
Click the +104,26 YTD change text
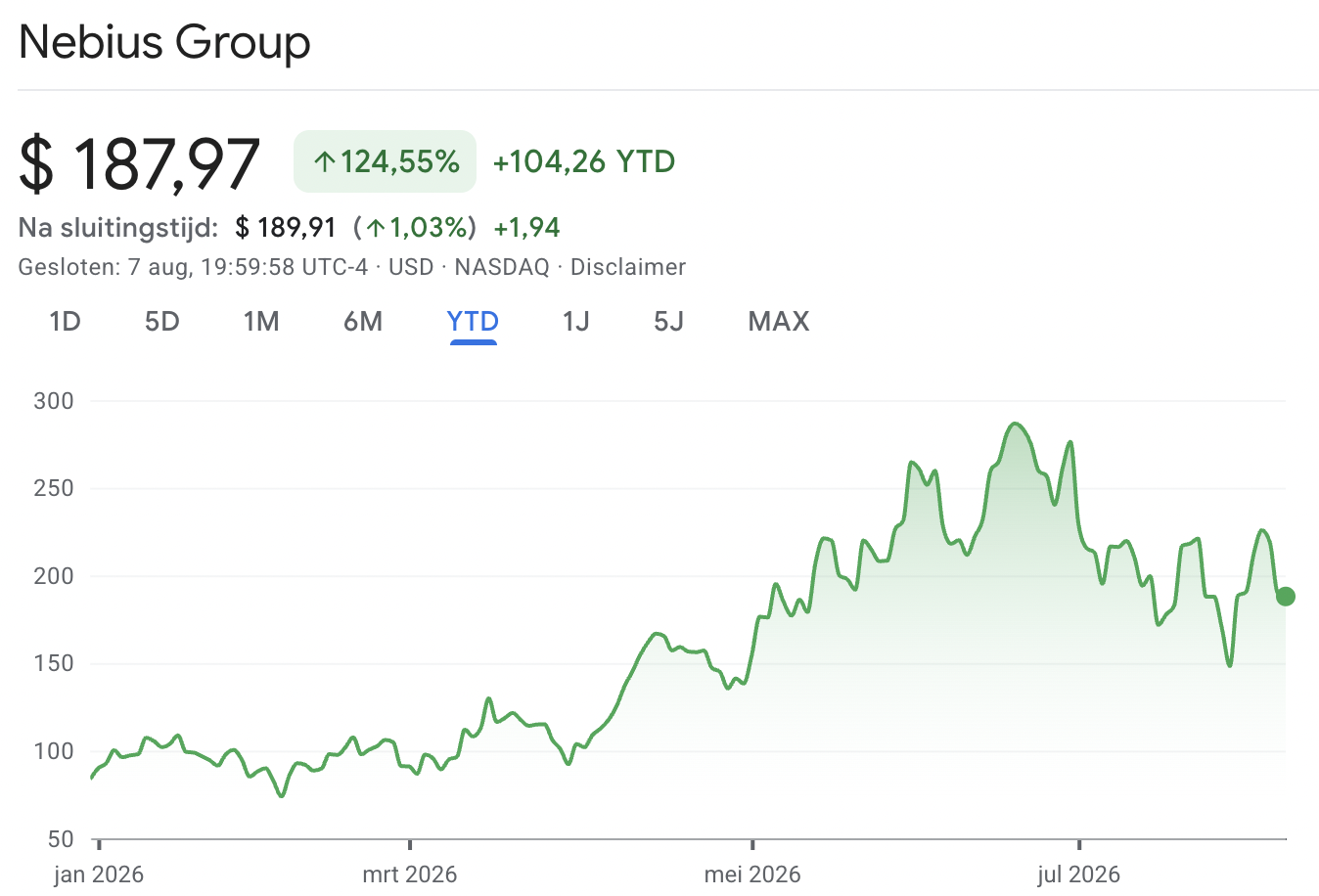pyautogui.click(x=584, y=161)
